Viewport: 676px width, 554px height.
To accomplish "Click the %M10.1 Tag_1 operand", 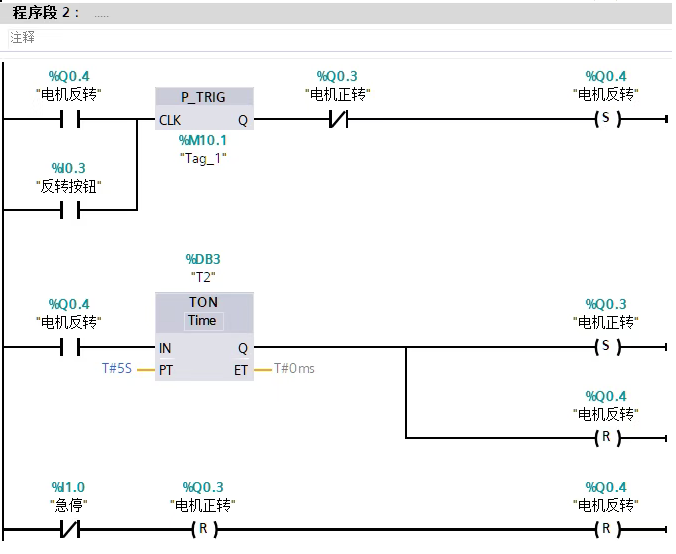I will tap(203, 149).
